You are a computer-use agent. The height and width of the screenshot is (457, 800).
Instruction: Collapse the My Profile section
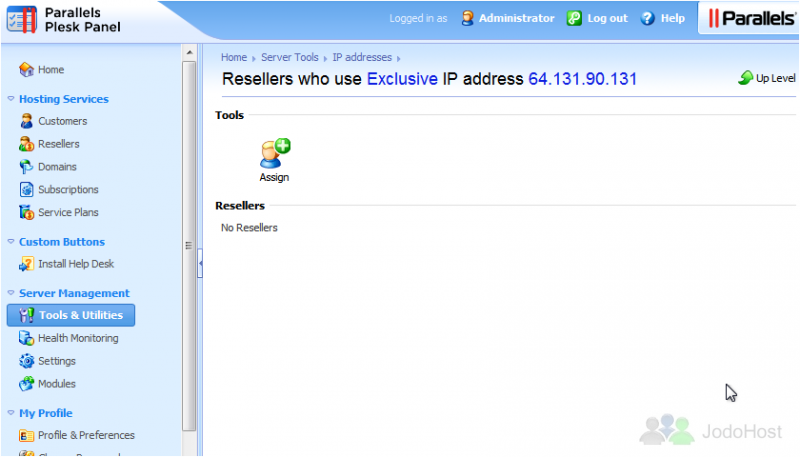pyautogui.click(x=11, y=413)
